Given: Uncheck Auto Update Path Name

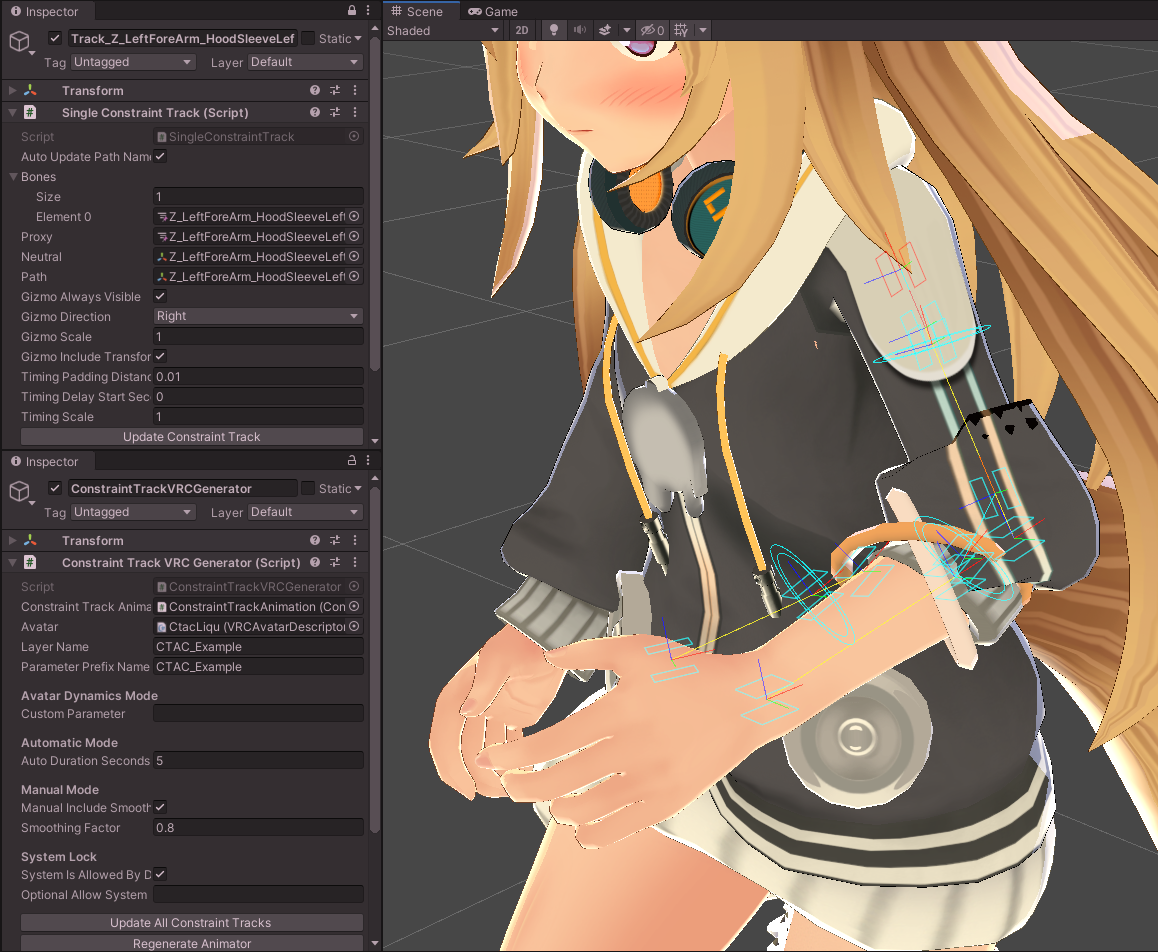Looking at the screenshot, I should point(160,156).
